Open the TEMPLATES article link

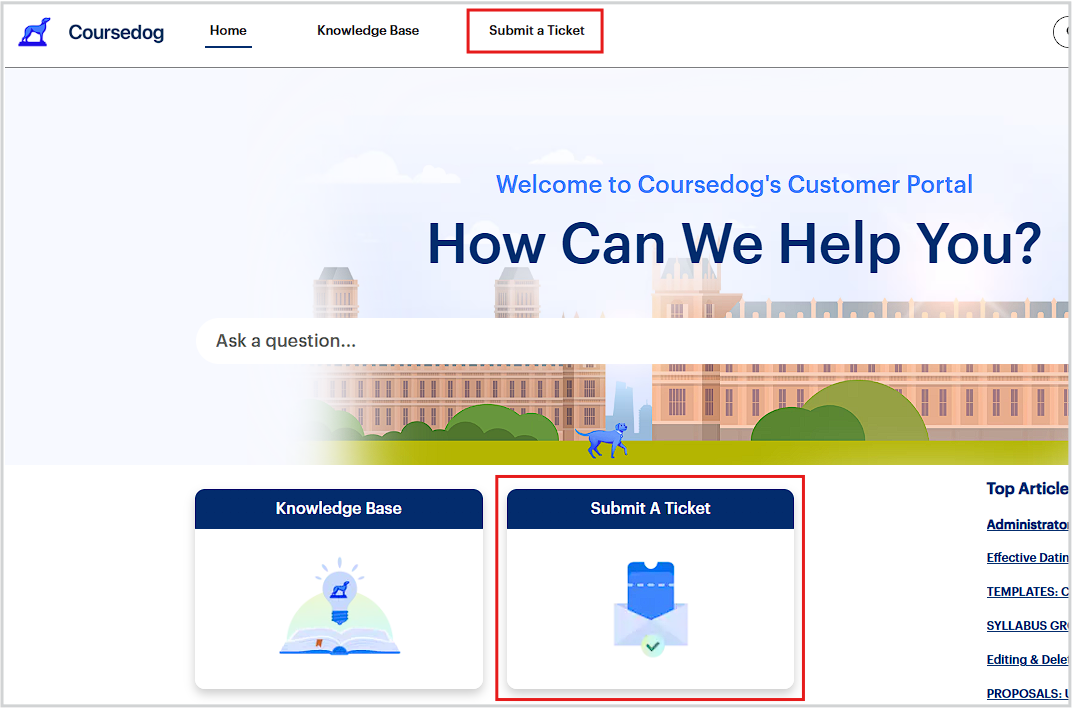click(x=1027, y=592)
